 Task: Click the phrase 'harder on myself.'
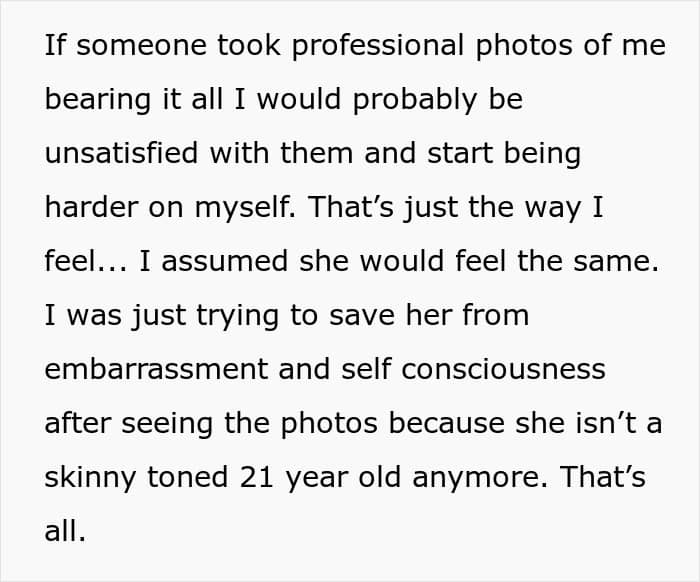point(170,208)
